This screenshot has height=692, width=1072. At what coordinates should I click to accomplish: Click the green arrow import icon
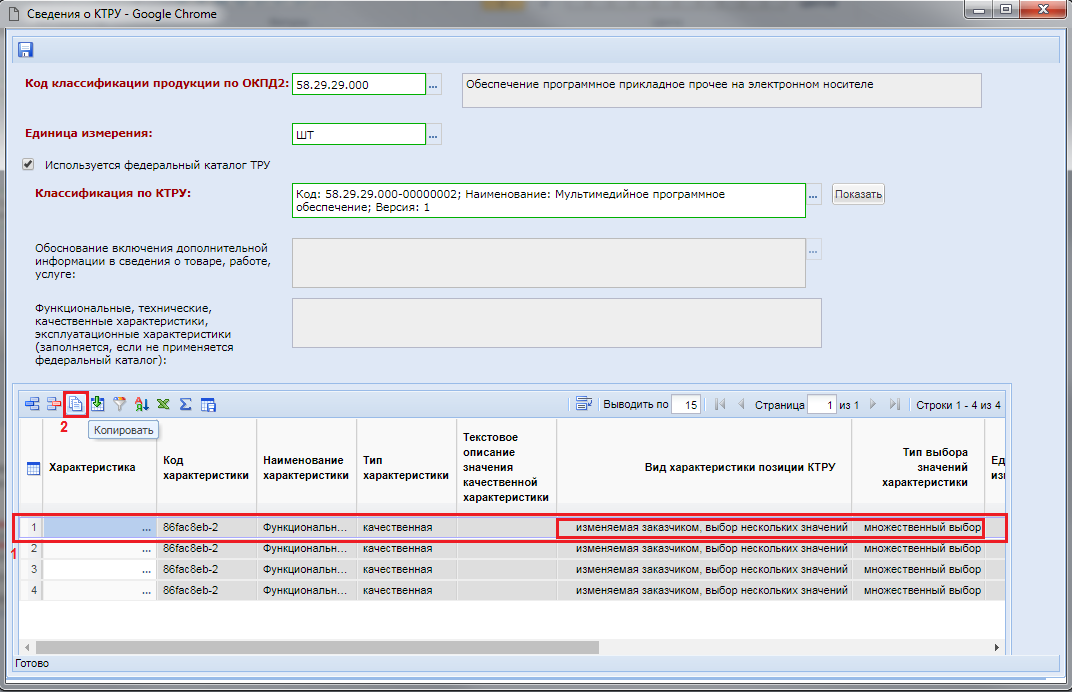98,405
